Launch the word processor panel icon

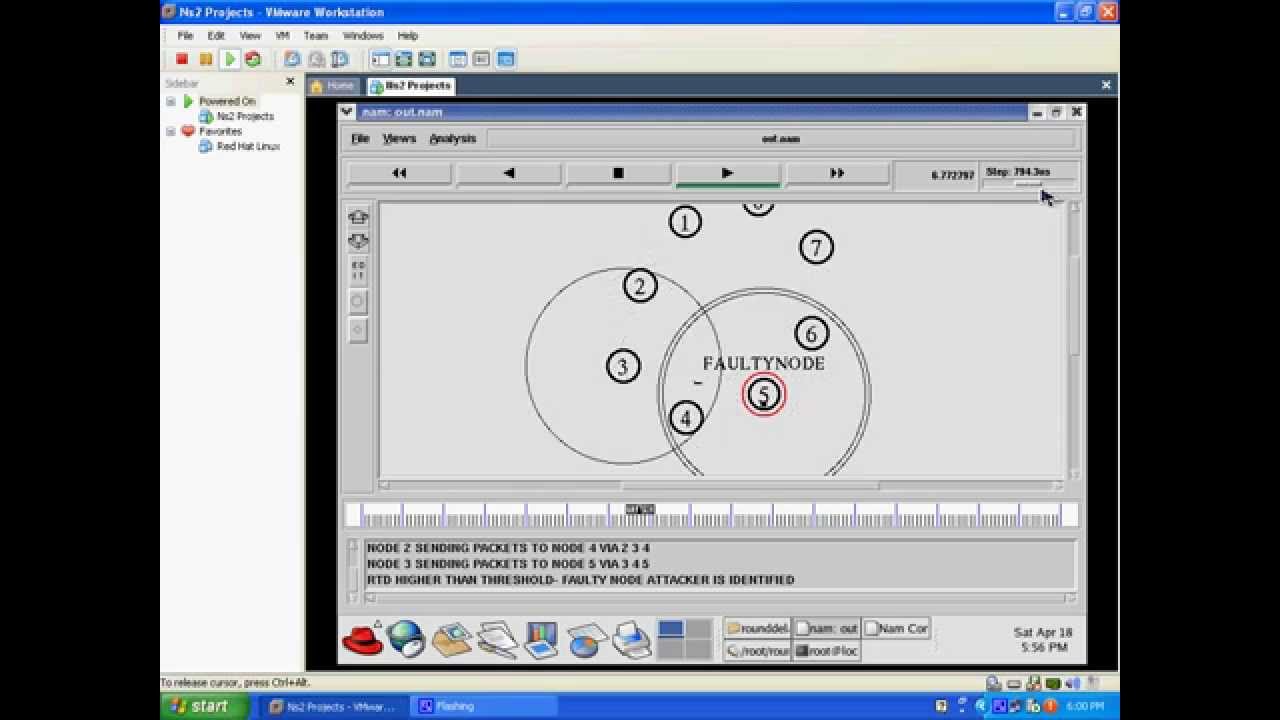click(496, 639)
